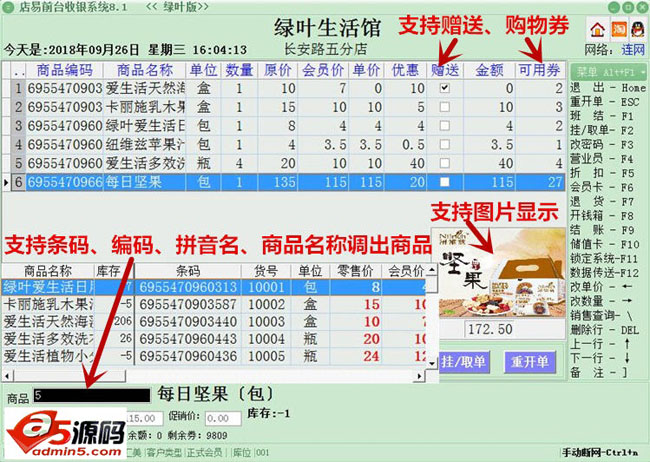Screen dimensions: 650x462
Task: Click the nut product image thumbnail
Action: 498,273
